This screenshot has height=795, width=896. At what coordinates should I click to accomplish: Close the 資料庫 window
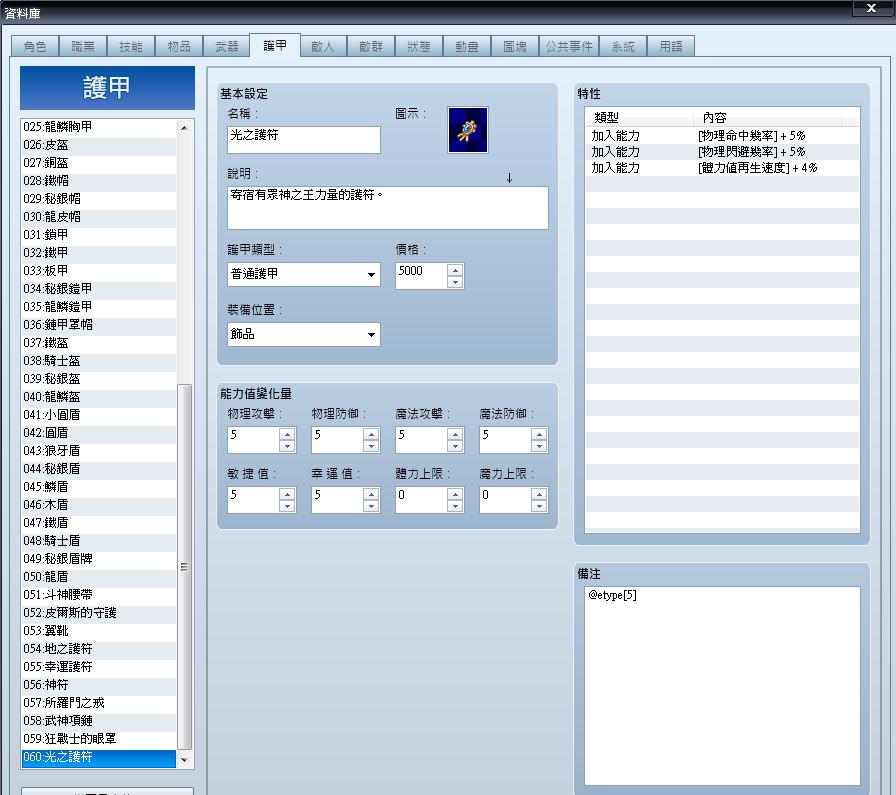[x=871, y=8]
